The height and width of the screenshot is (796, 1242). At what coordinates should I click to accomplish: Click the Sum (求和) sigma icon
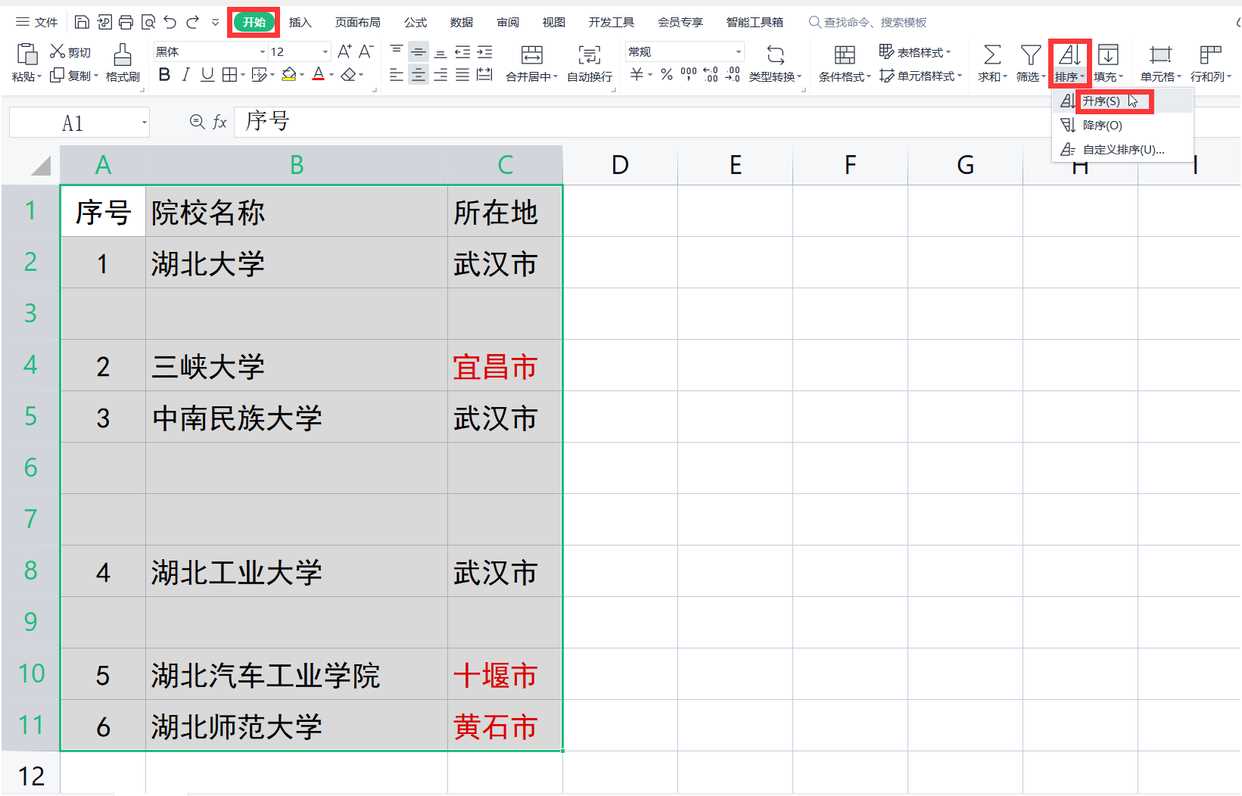pyautogui.click(x=992, y=55)
